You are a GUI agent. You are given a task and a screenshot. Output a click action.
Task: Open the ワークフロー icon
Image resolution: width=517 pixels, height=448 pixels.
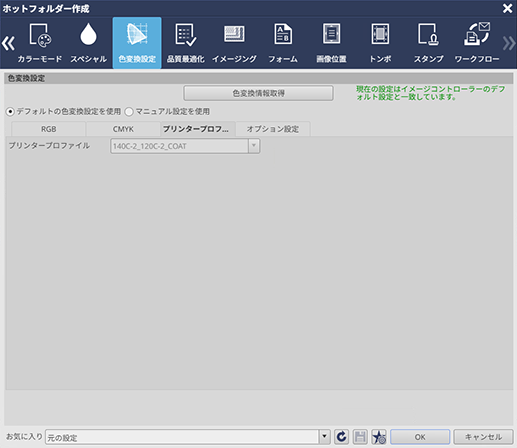click(x=477, y=43)
